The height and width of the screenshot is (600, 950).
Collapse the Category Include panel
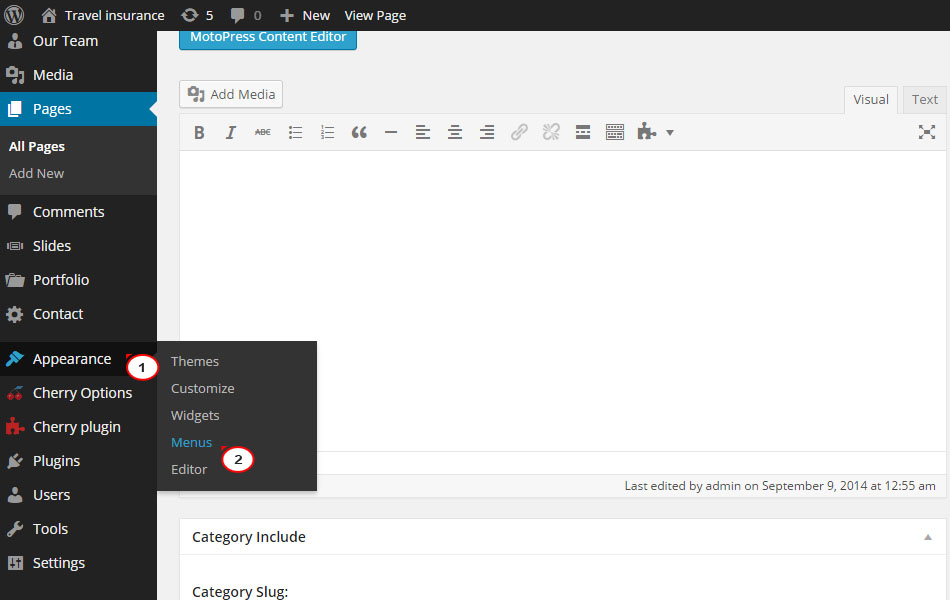pyautogui.click(x=928, y=537)
